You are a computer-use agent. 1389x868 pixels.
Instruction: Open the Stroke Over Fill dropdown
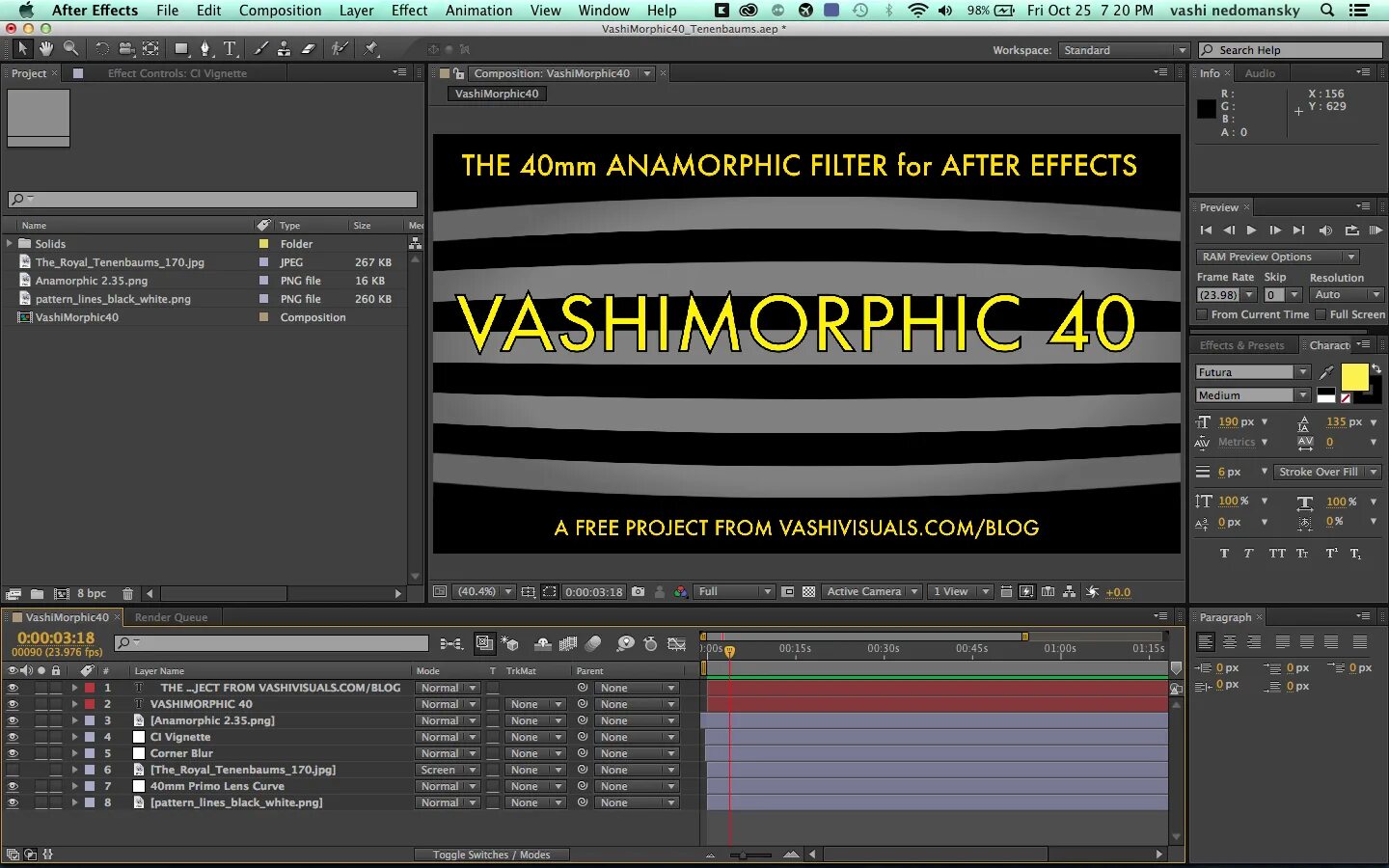pyautogui.click(x=1327, y=472)
